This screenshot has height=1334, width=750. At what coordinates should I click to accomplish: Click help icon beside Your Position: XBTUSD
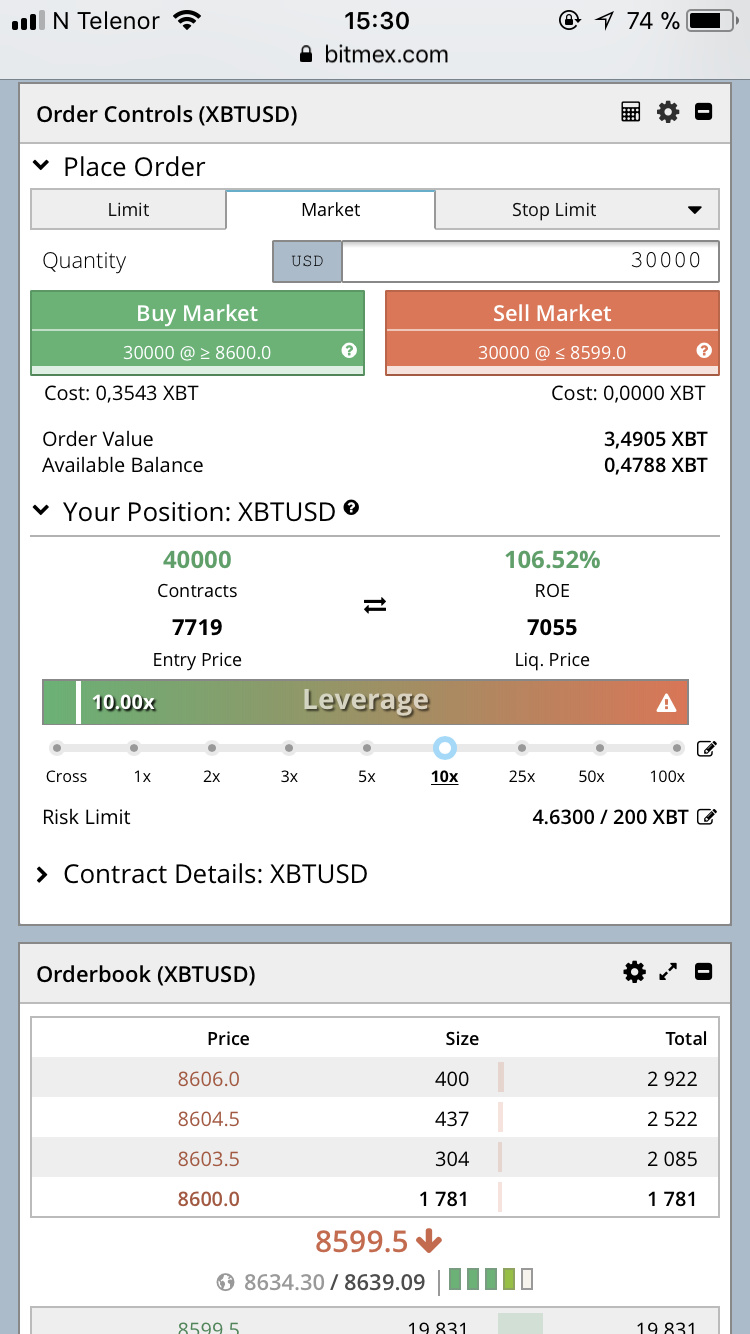click(x=351, y=508)
